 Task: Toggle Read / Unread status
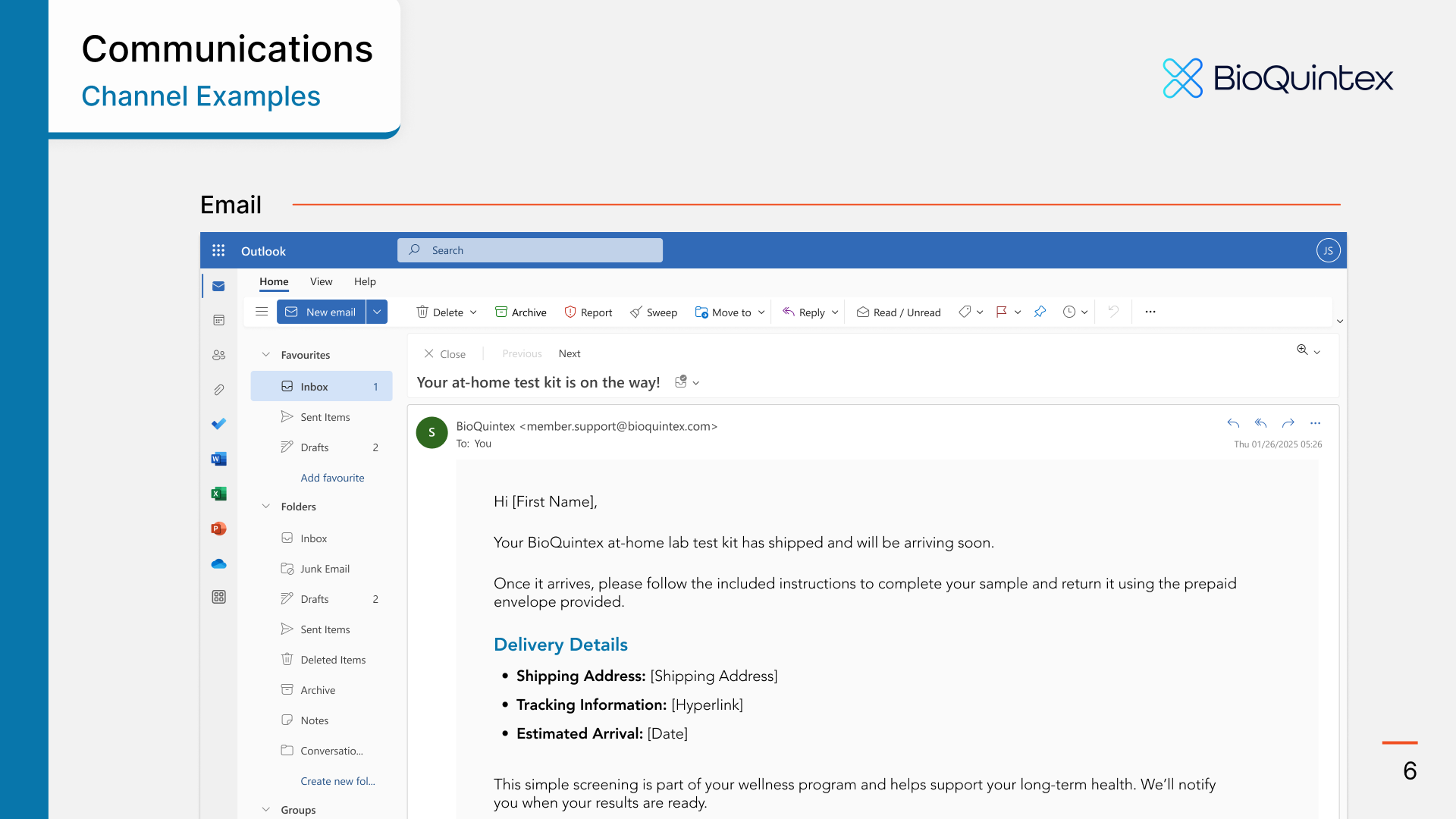(899, 312)
